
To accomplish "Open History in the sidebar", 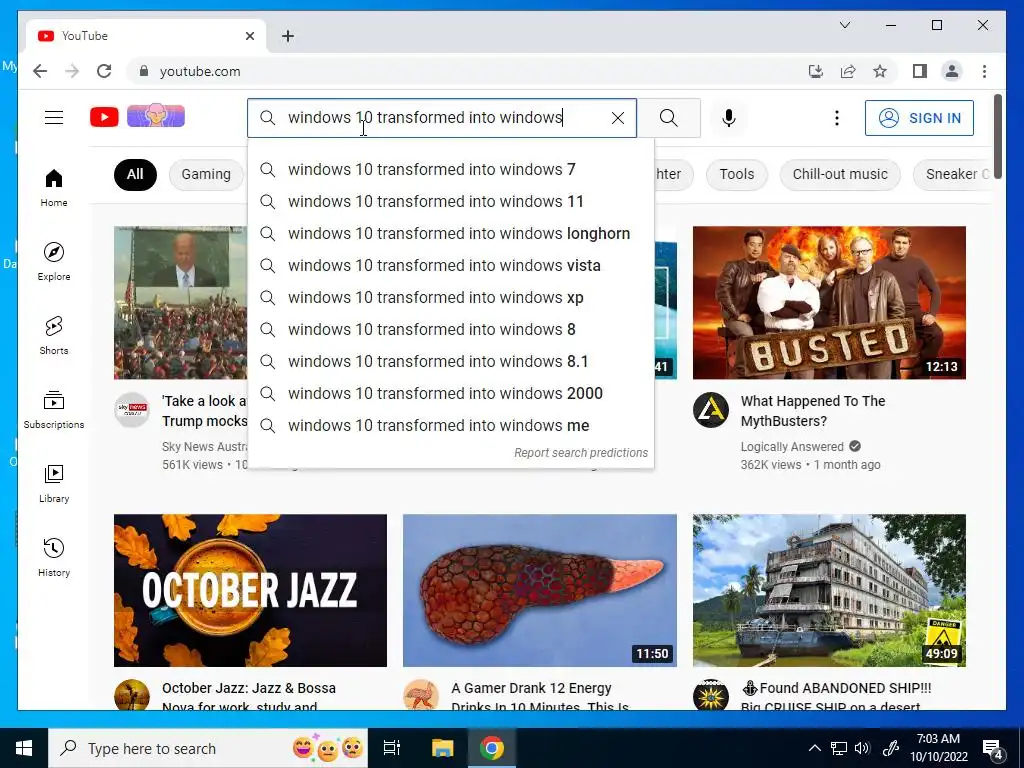I will [54, 557].
